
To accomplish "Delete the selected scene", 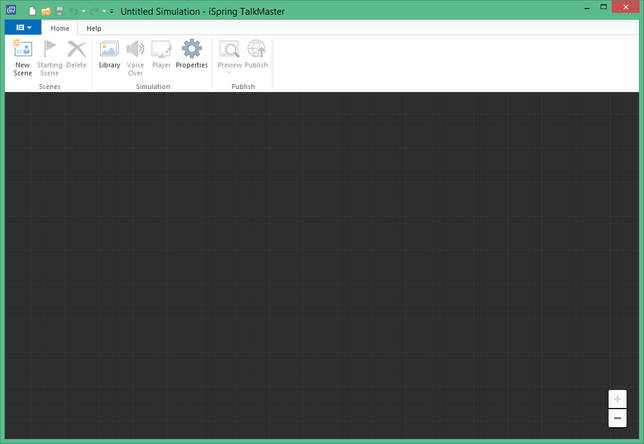I will (x=76, y=54).
